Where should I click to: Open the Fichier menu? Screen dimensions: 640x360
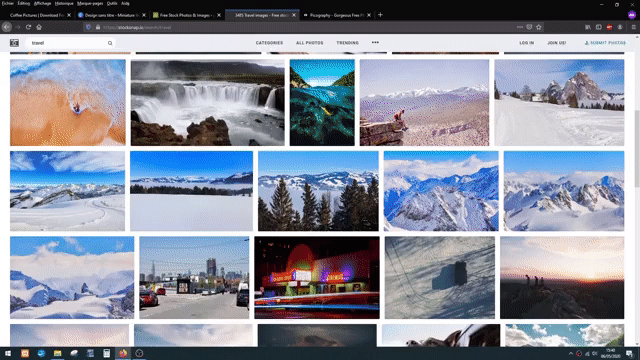click(7, 3)
